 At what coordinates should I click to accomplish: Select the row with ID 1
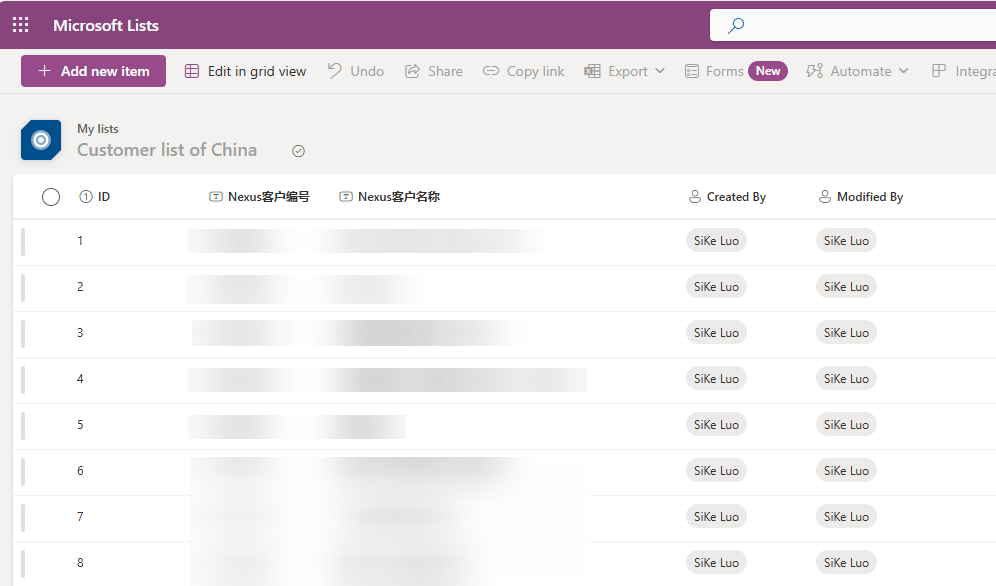[x=504, y=241]
